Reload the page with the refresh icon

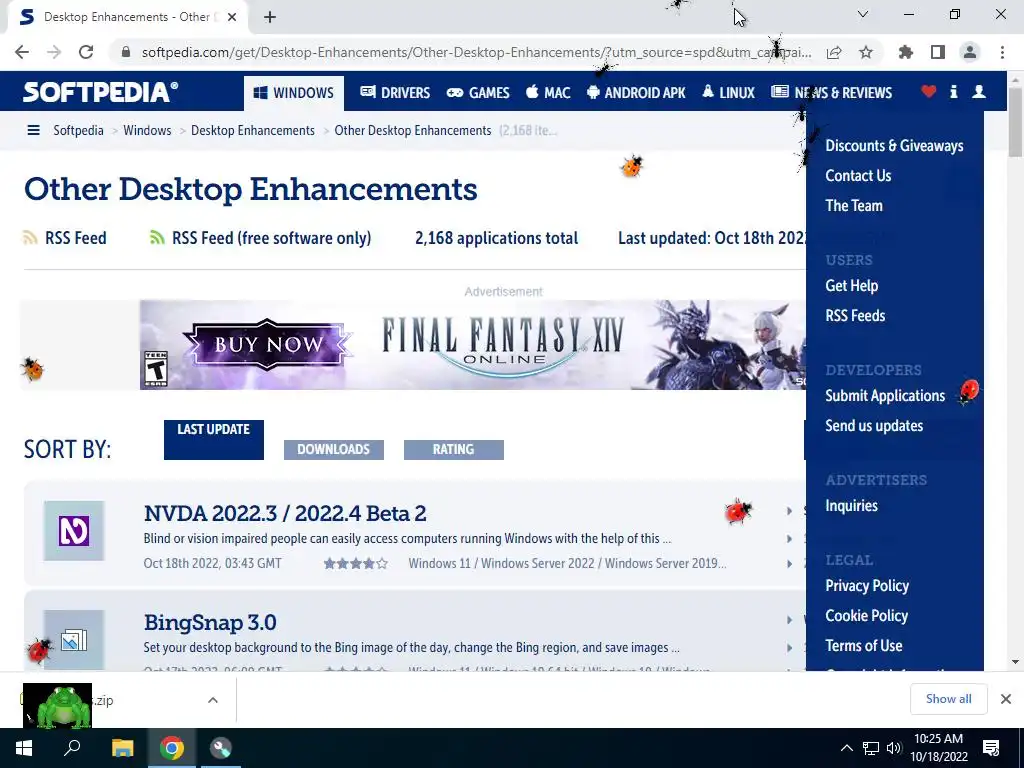[x=86, y=52]
